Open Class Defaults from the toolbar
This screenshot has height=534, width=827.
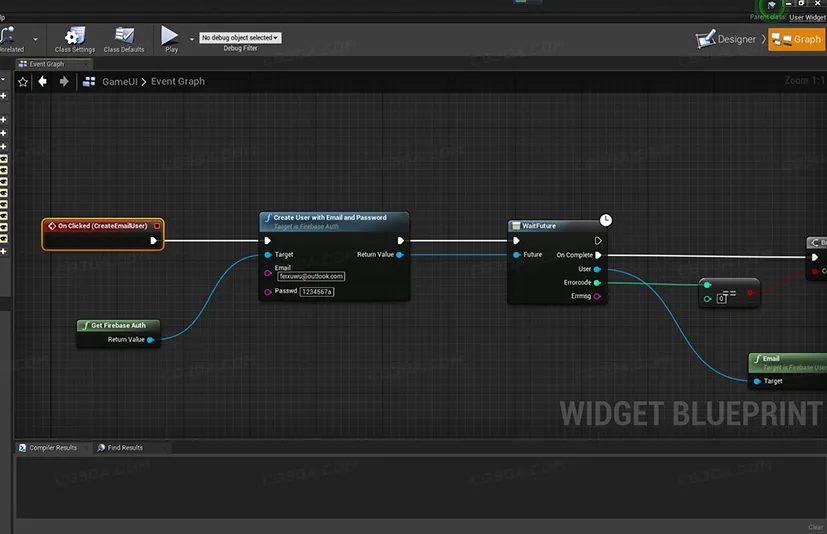tap(124, 40)
